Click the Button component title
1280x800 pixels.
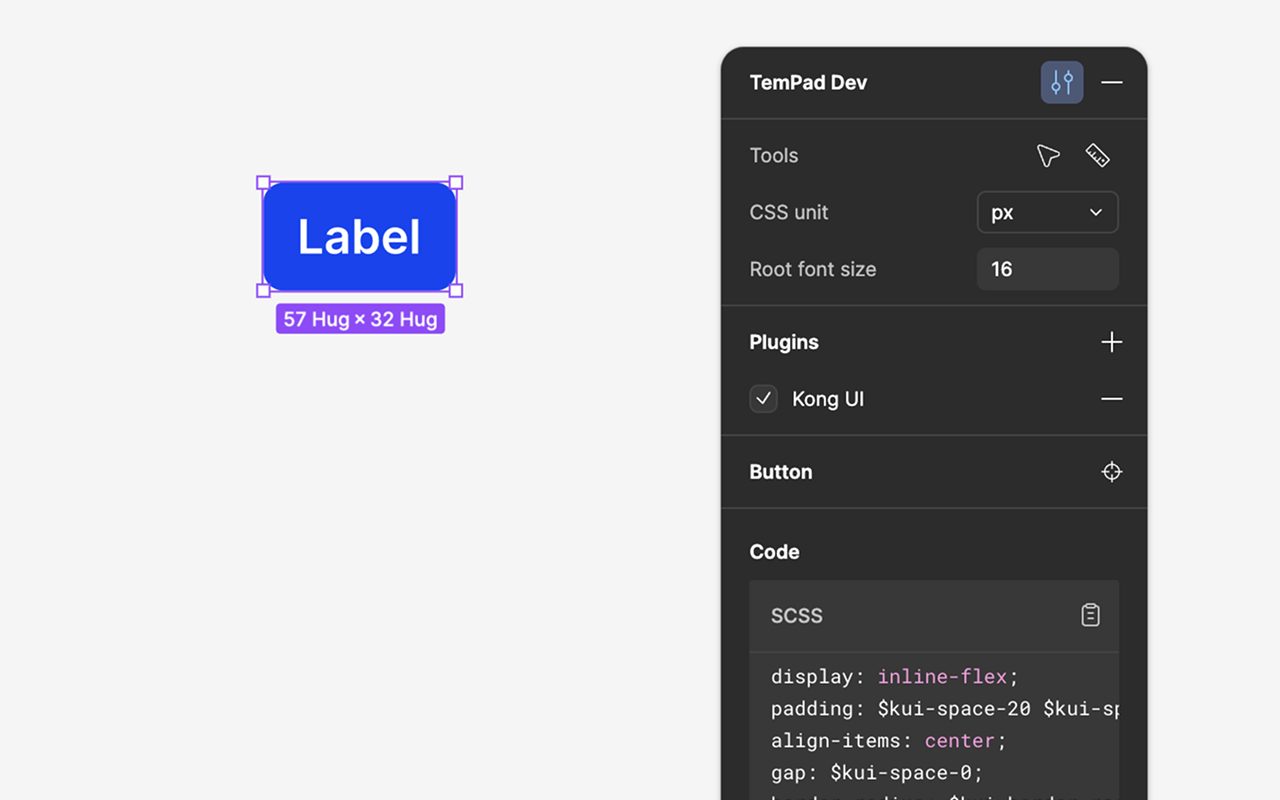click(780, 471)
